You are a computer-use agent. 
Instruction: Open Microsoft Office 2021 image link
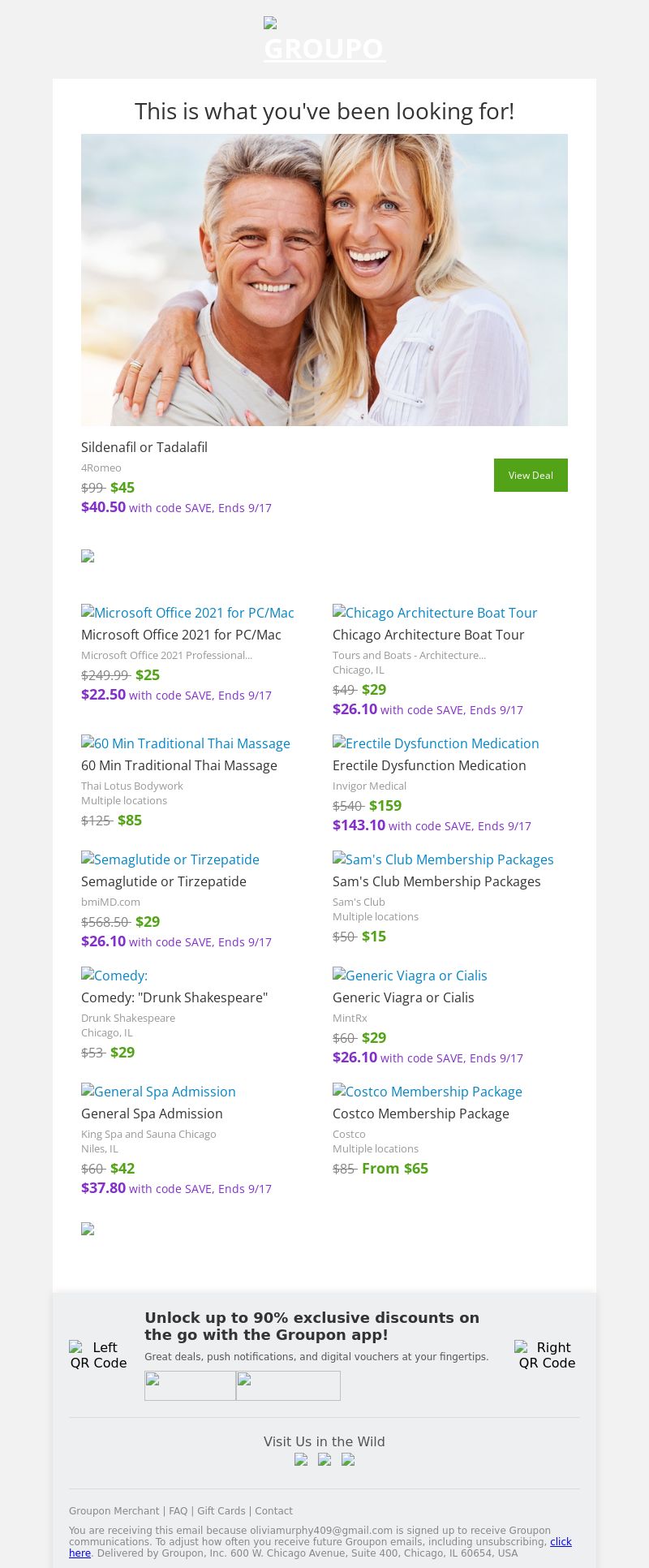pyautogui.click(x=187, y=613)
